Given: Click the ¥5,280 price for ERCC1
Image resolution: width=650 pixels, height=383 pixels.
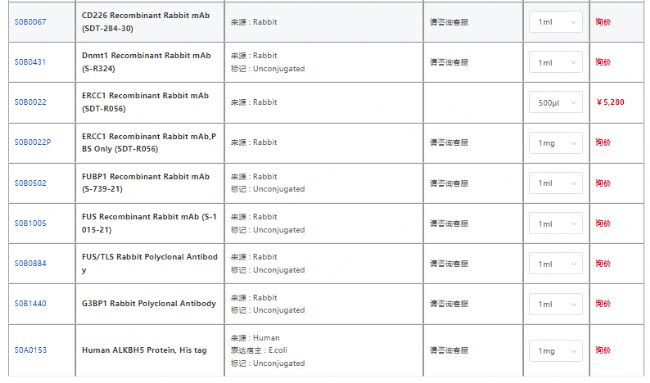Looking at the screenshot, I should (610, 102).
